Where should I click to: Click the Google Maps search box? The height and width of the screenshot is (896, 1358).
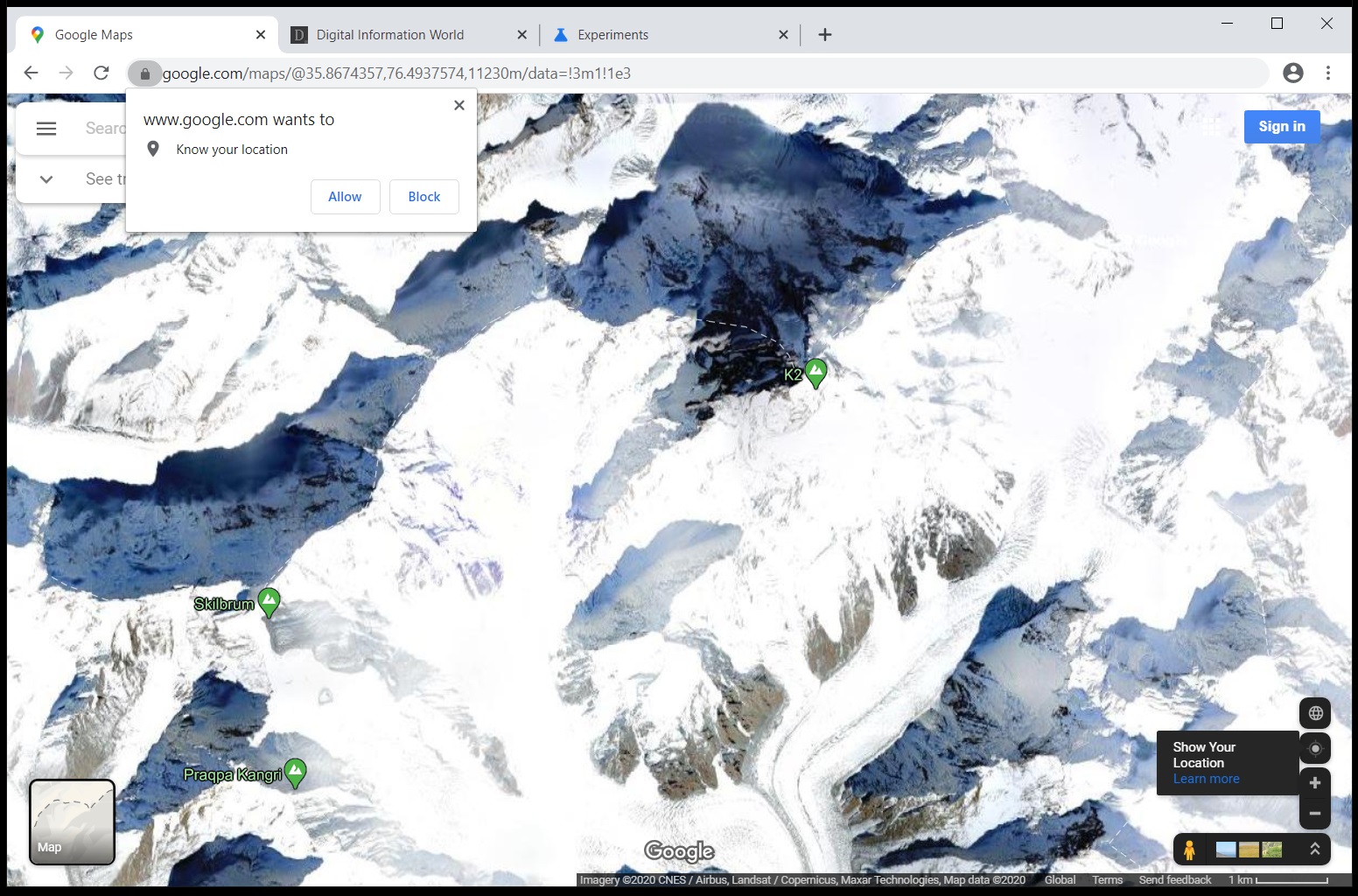106,129
